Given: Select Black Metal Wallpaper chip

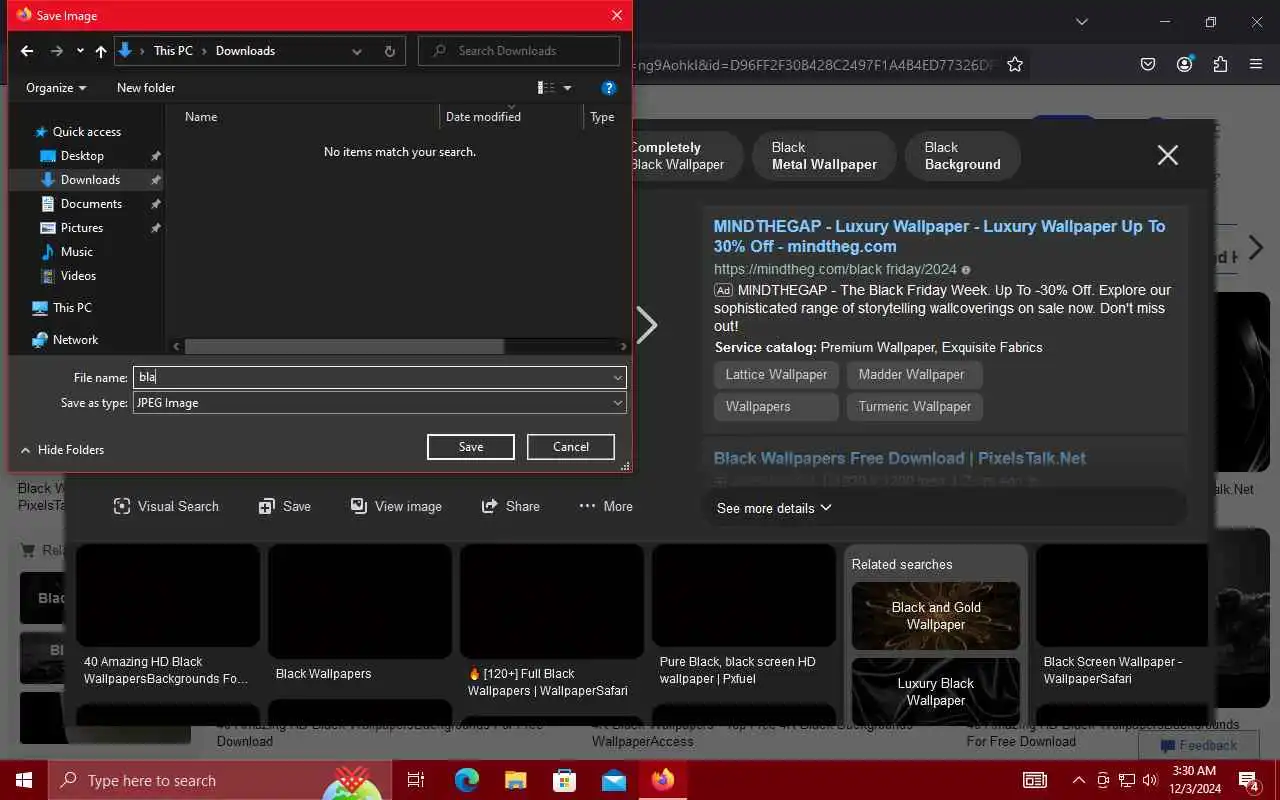Looking at the screenshot, I should coord(824,156).
